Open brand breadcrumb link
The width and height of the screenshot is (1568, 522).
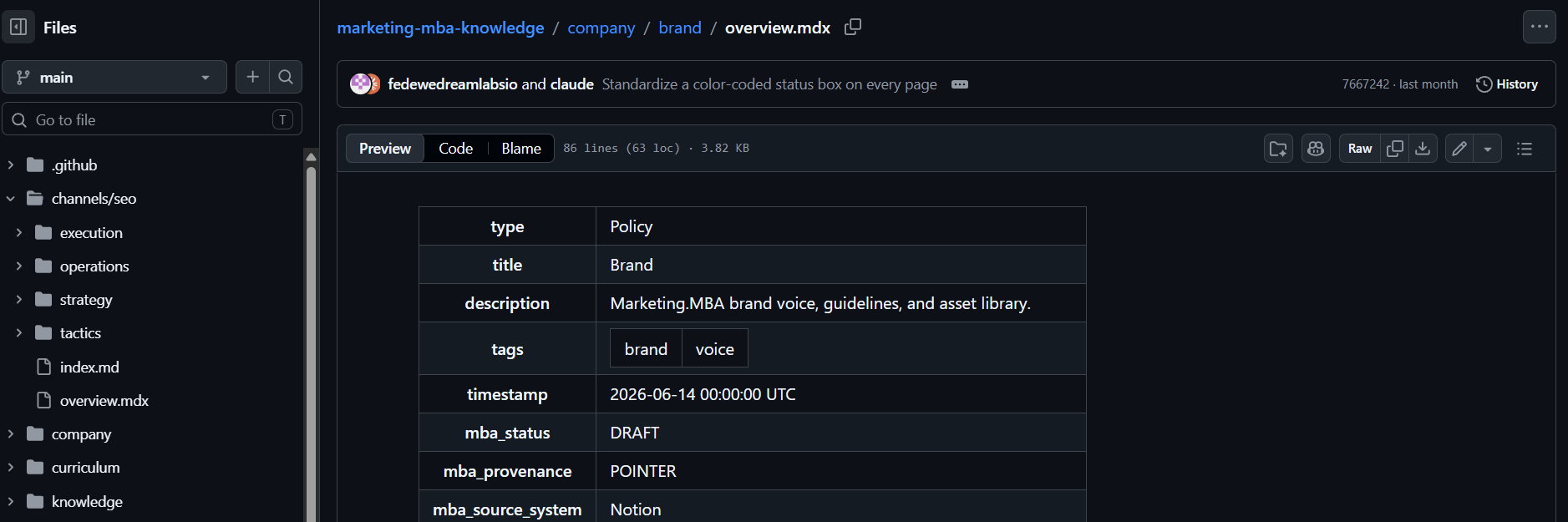tap(680, 28)
